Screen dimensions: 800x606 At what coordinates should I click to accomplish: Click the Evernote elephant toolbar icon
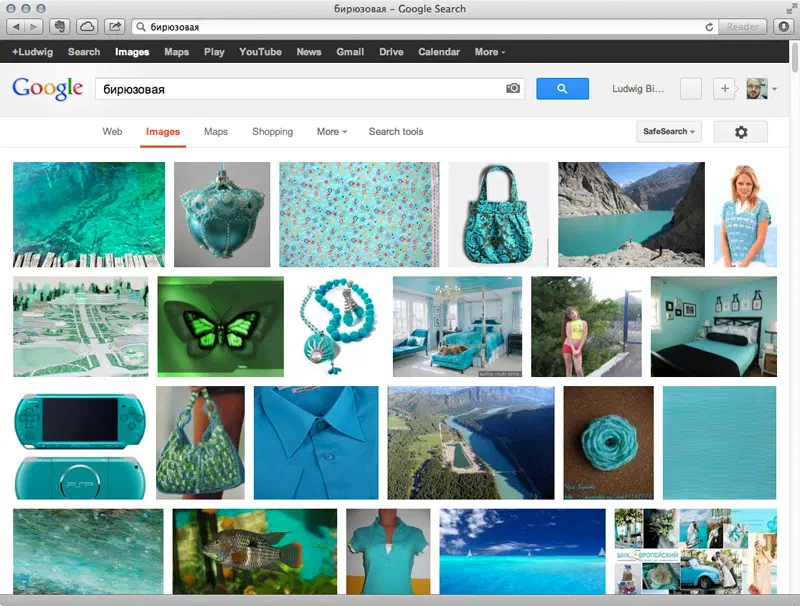(x=60, y=27)
